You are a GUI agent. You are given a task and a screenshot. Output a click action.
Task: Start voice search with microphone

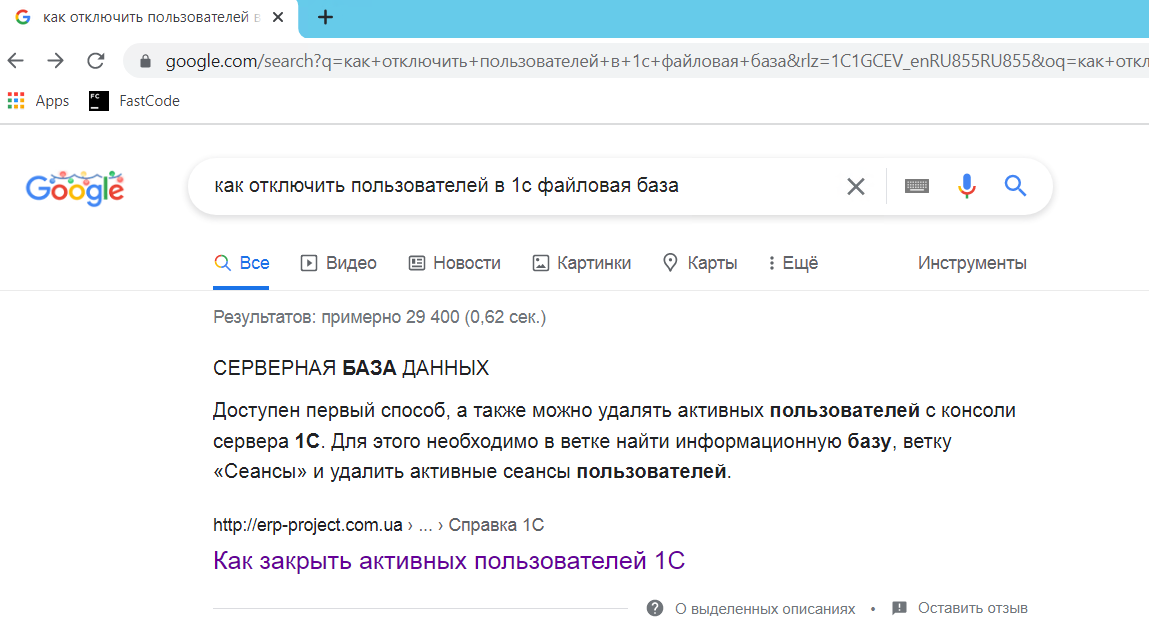pyautogui.click(x=967, y=186)
